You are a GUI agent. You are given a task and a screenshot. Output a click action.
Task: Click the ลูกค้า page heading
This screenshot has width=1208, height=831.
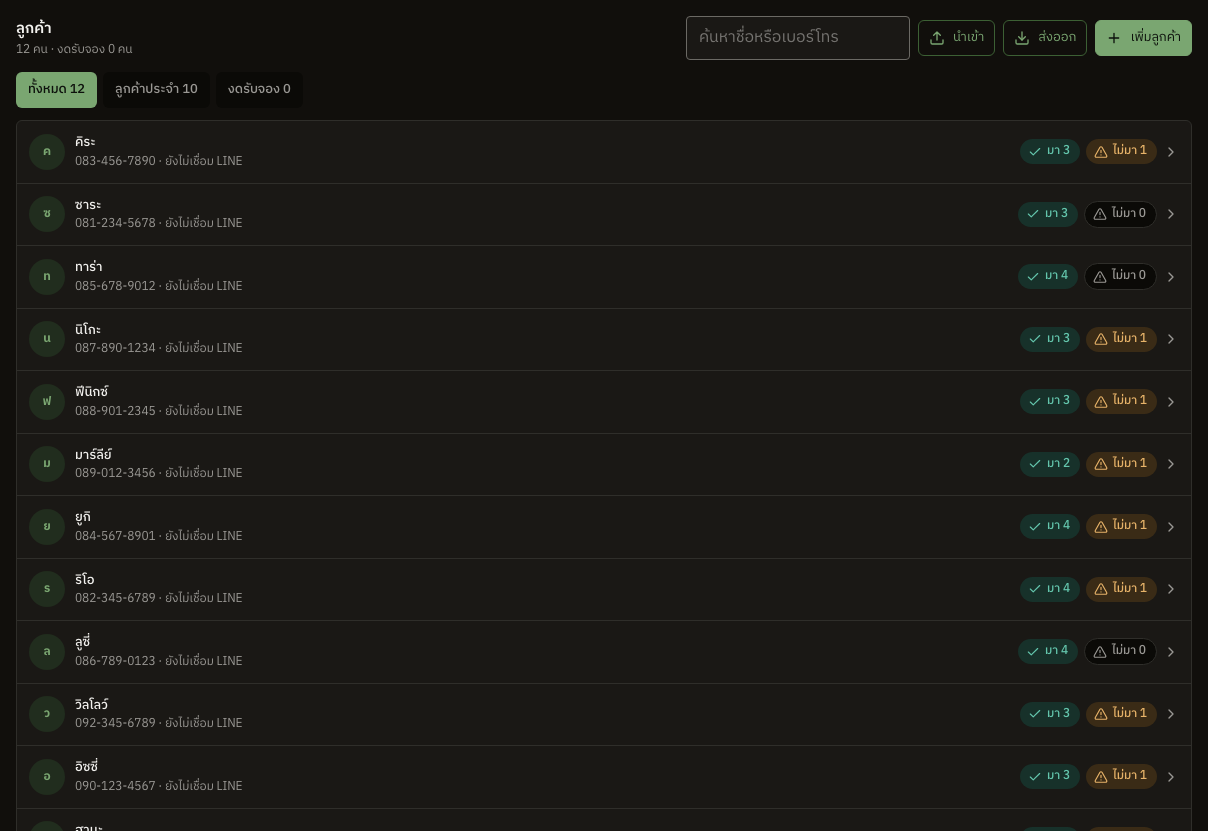(34, 29)
